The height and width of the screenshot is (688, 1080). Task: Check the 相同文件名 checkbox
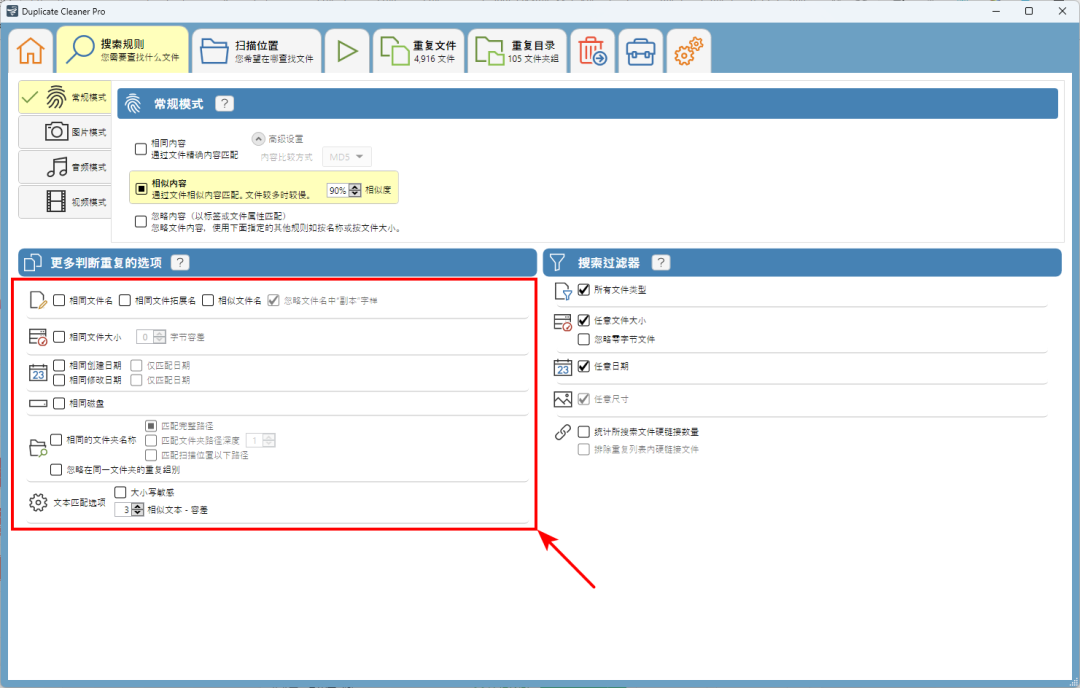(x=59, y=300)
